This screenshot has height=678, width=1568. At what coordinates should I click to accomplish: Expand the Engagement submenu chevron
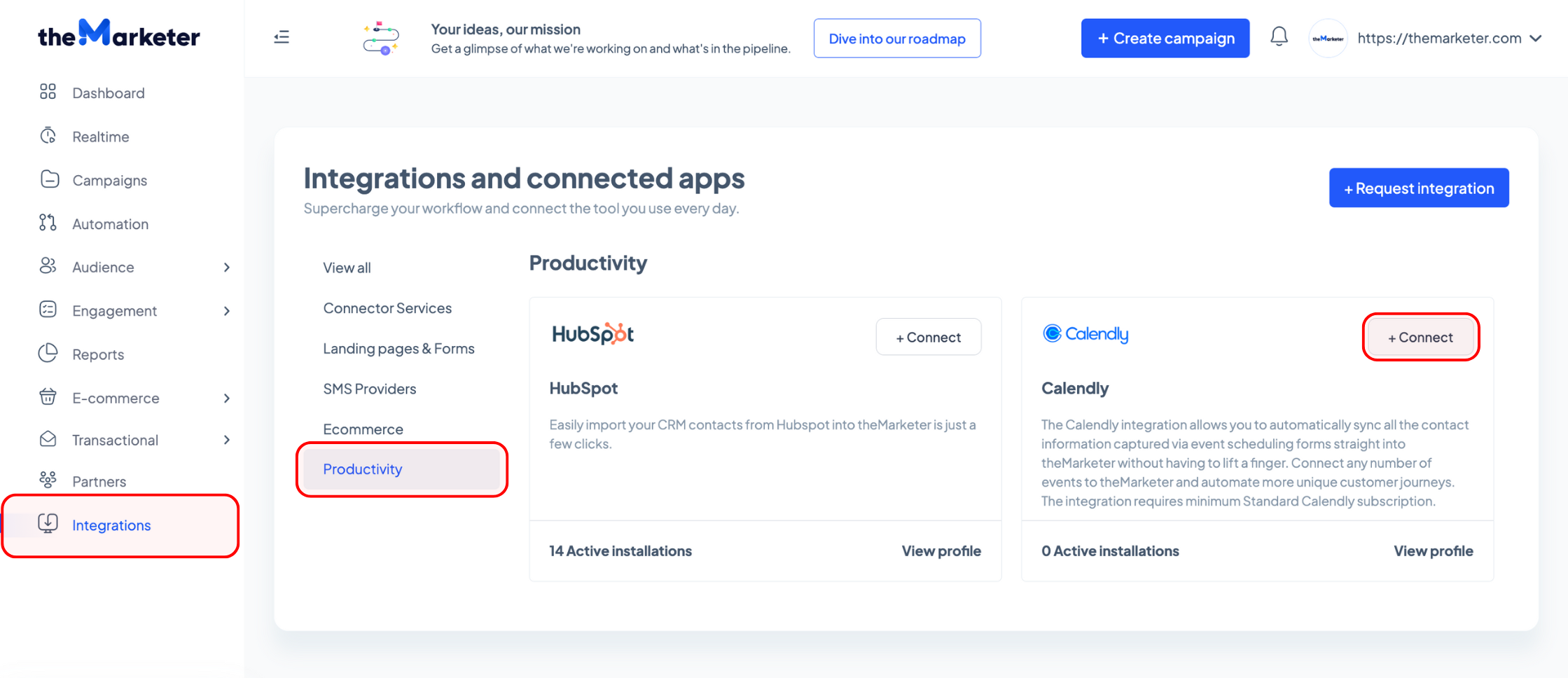point(226,311)
